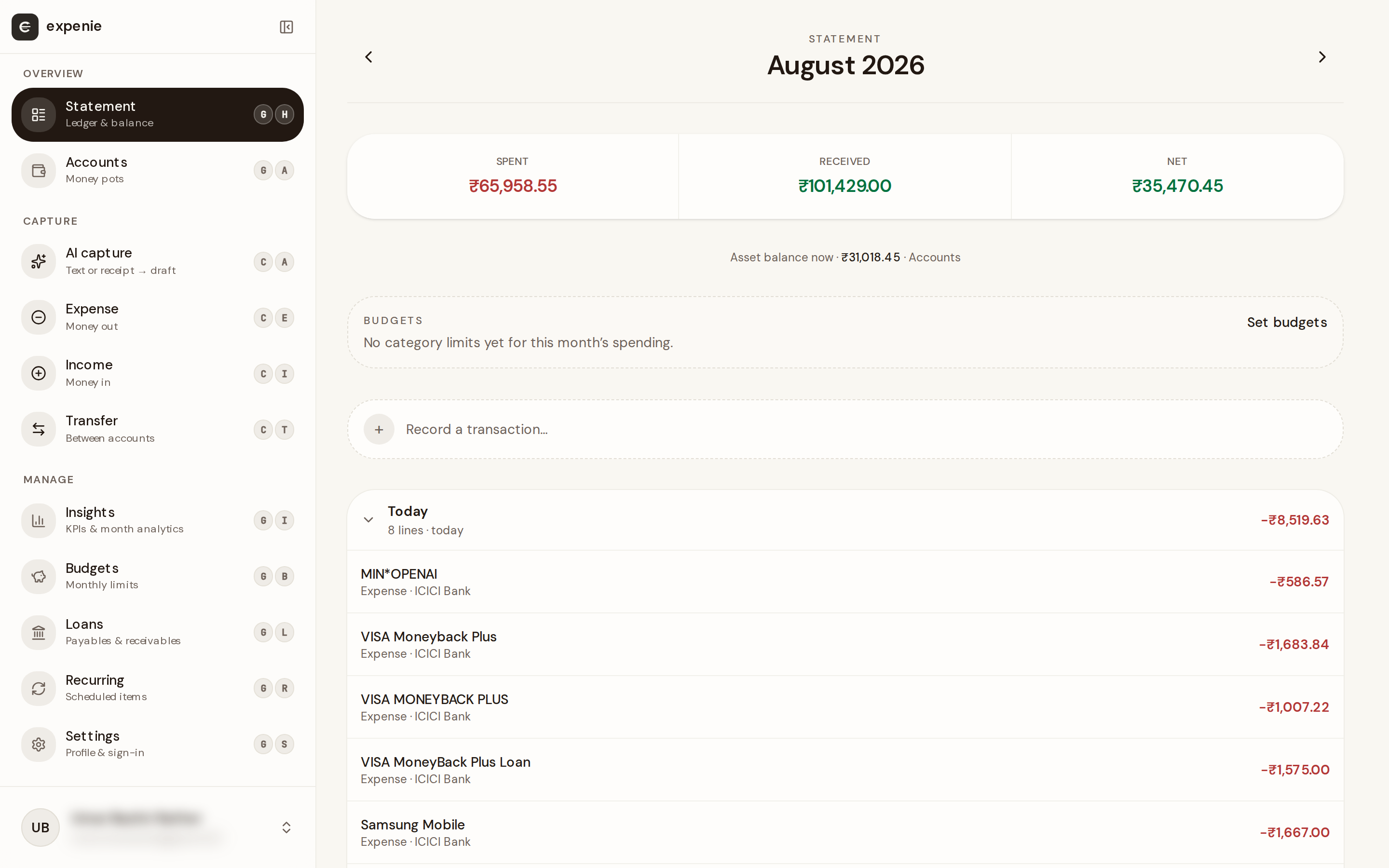The width and height of the screenshot is (1389, 868).
Task: Click the Net total ₹35,470.45
Action: (1177, 186)
